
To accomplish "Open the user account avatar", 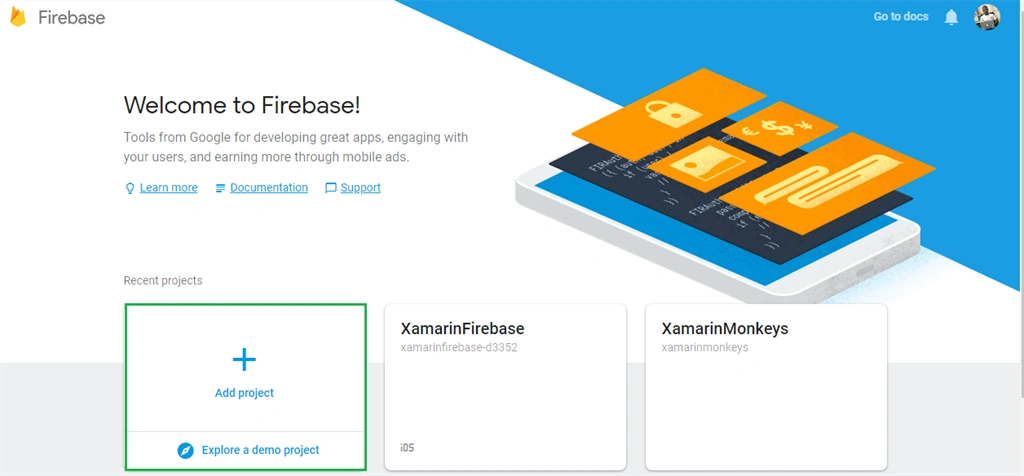I will [x=987, y=17].
